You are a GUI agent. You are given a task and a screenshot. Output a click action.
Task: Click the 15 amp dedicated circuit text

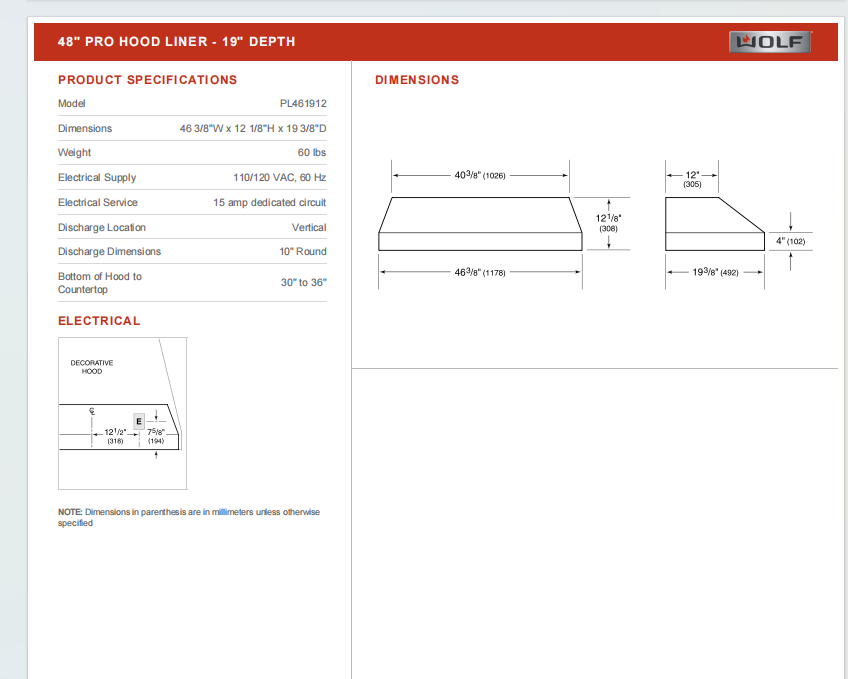tap(269, 203)
